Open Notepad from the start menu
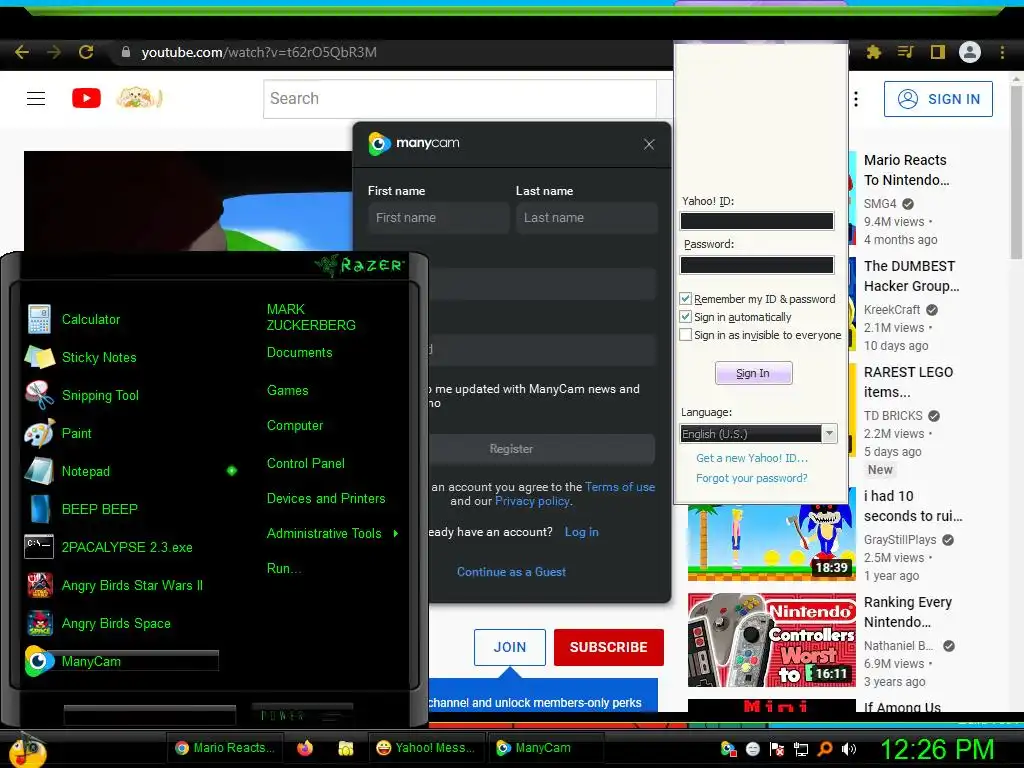This screenshot has width=1024, height=768. pos(86,471)
